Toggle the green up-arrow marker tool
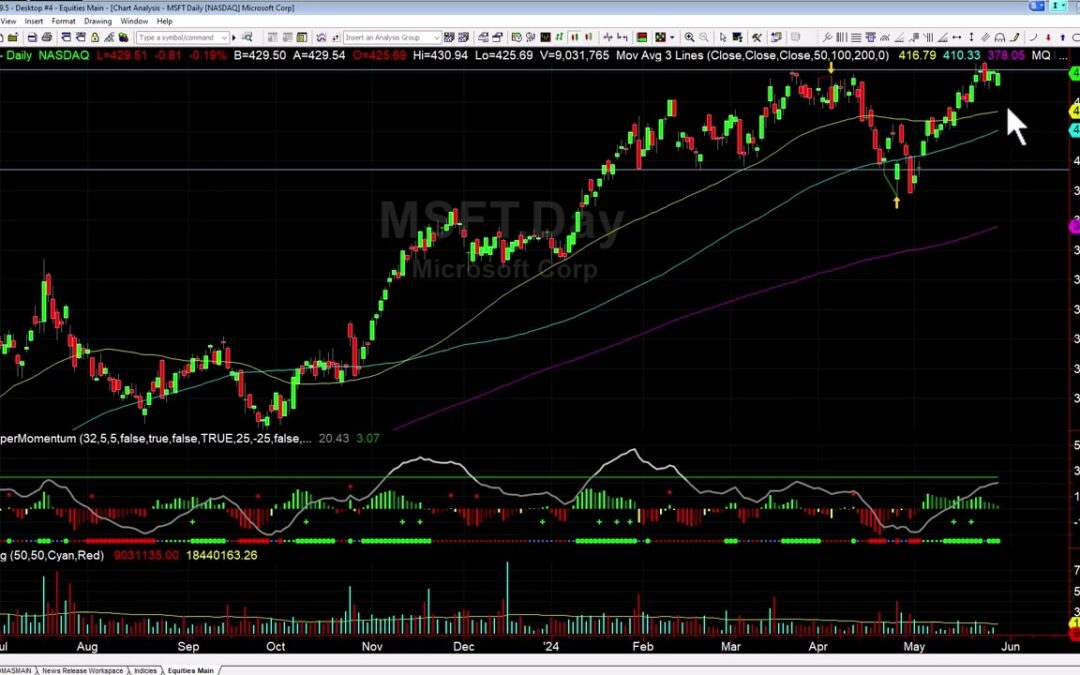Viewport: 1080px width, 675px height. point(1062,38)
